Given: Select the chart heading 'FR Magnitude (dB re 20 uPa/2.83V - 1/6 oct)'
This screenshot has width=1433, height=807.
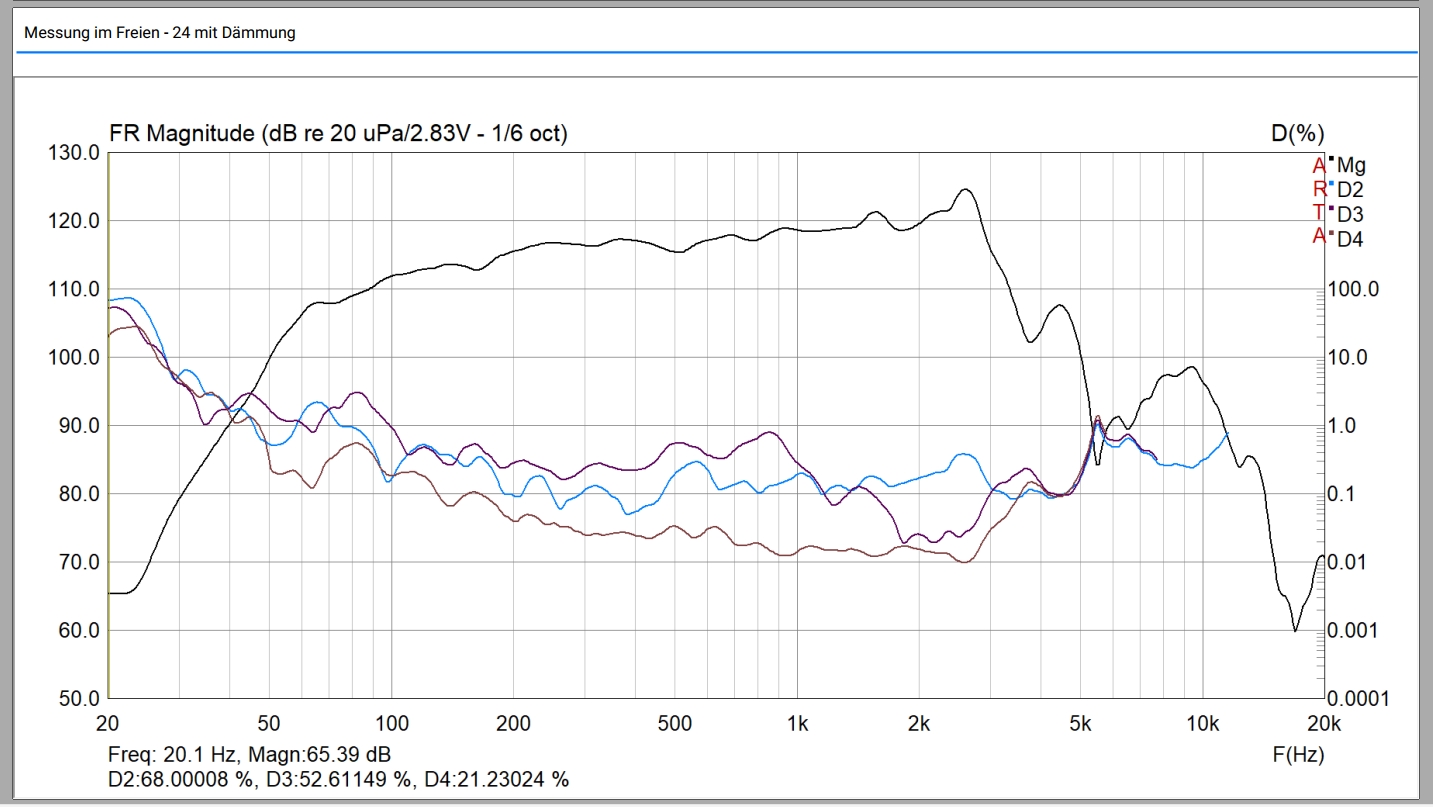Looking at the screenshot, I should 338,133.
